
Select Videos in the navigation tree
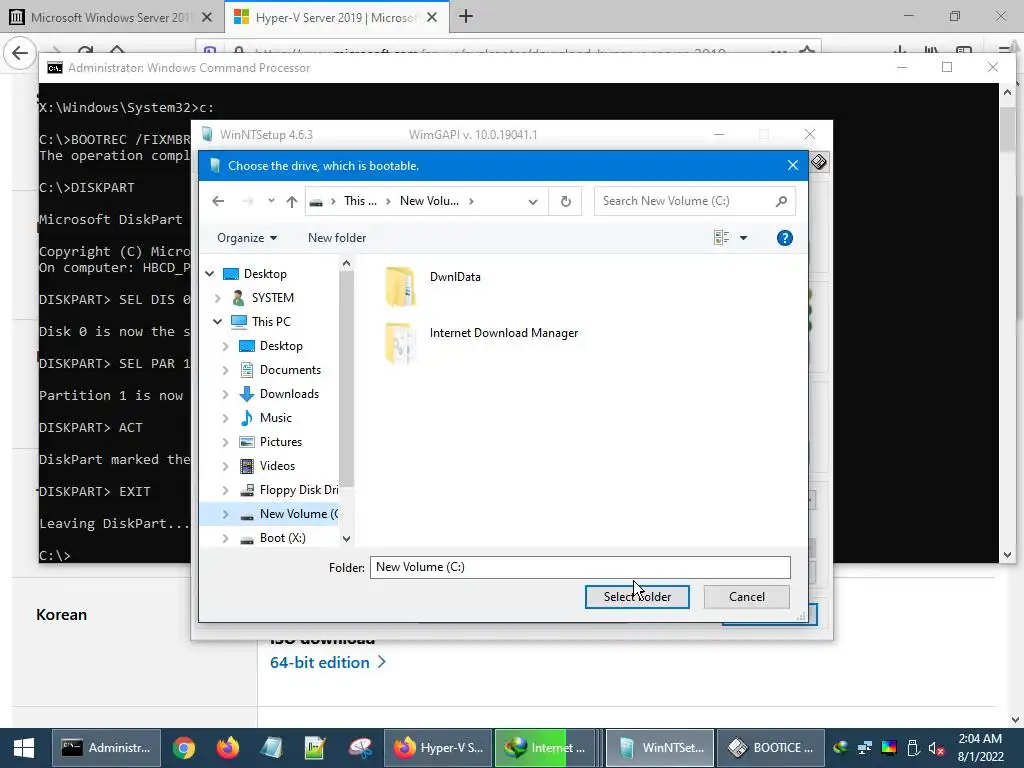pos(277,466)
